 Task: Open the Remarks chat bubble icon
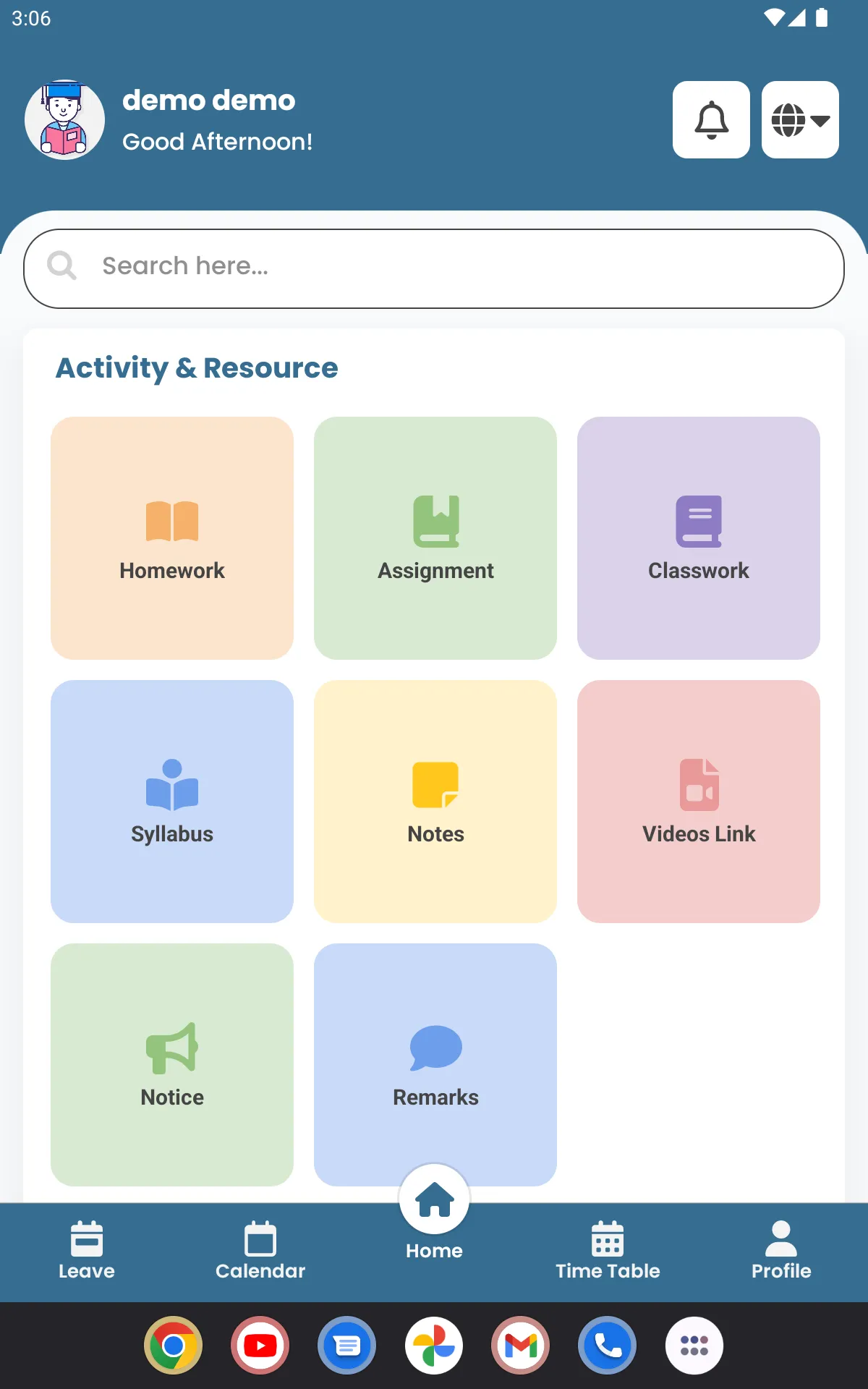coord(435,1048)
